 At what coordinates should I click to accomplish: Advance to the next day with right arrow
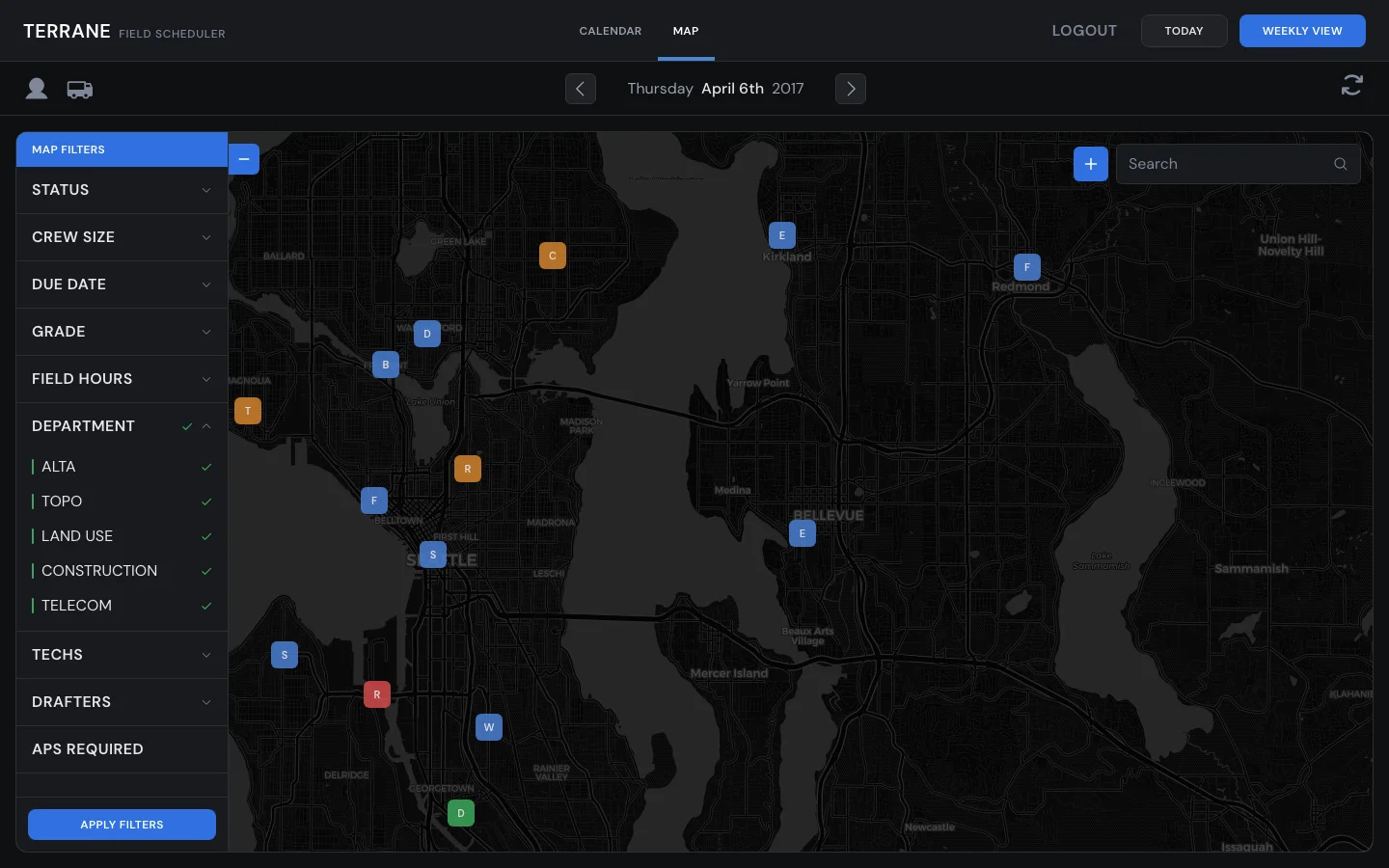point(851,89)
